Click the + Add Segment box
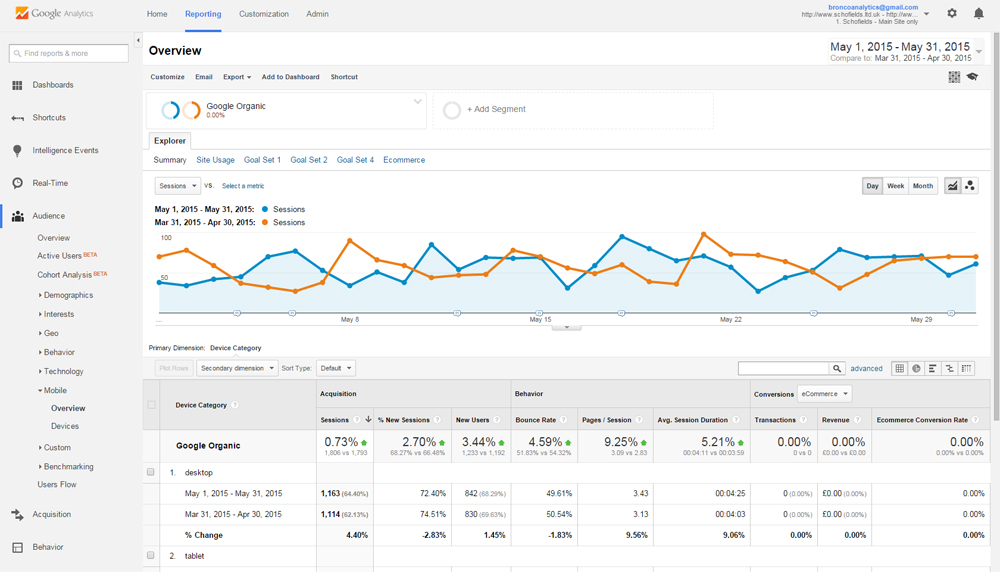Screen dimensions: 1000x573 (573, 110)
